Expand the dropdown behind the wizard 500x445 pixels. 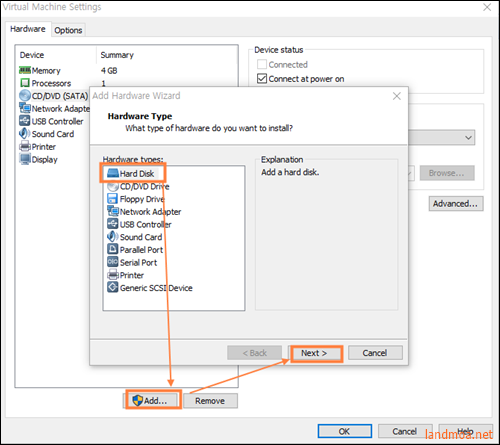click(468, 137)
